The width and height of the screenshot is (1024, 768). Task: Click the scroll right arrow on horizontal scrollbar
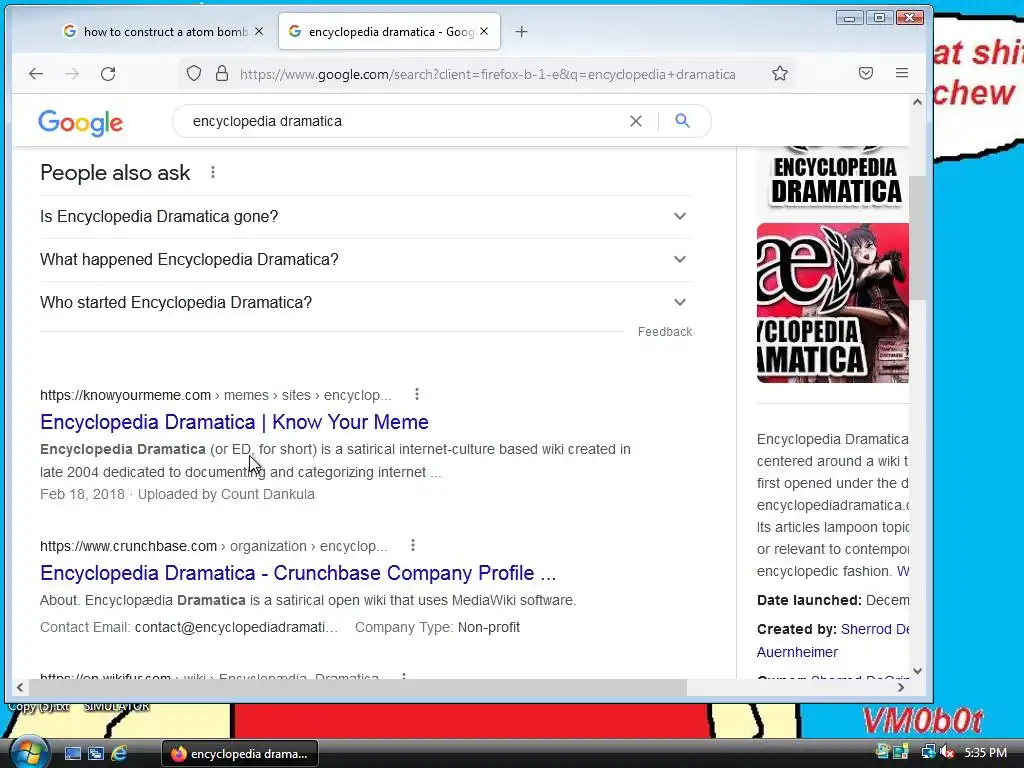[901, 687]
